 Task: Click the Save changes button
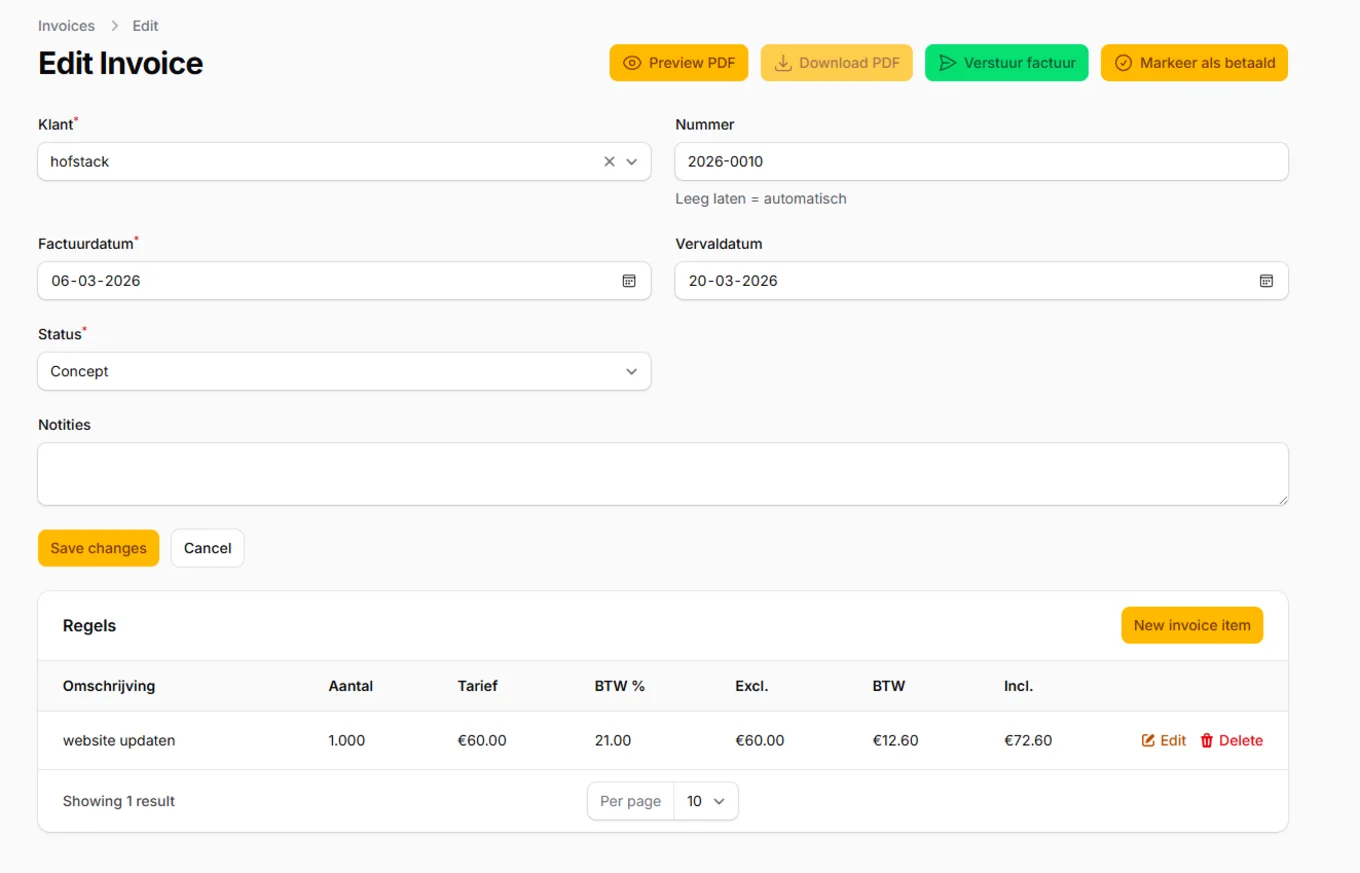98,547
